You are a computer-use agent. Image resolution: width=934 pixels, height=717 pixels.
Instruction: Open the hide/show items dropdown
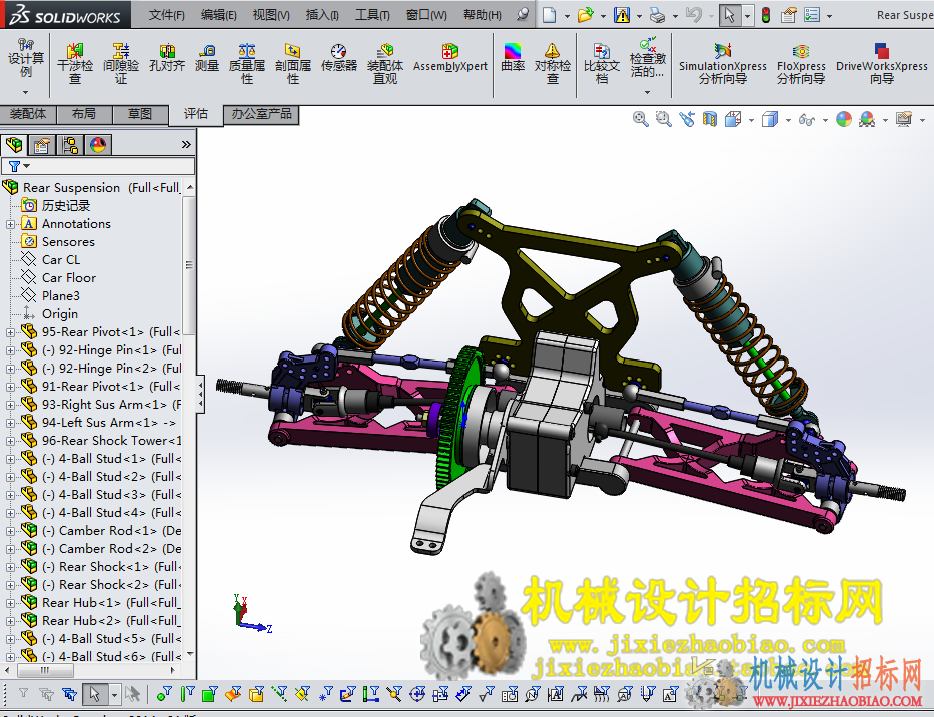point(825,120)
